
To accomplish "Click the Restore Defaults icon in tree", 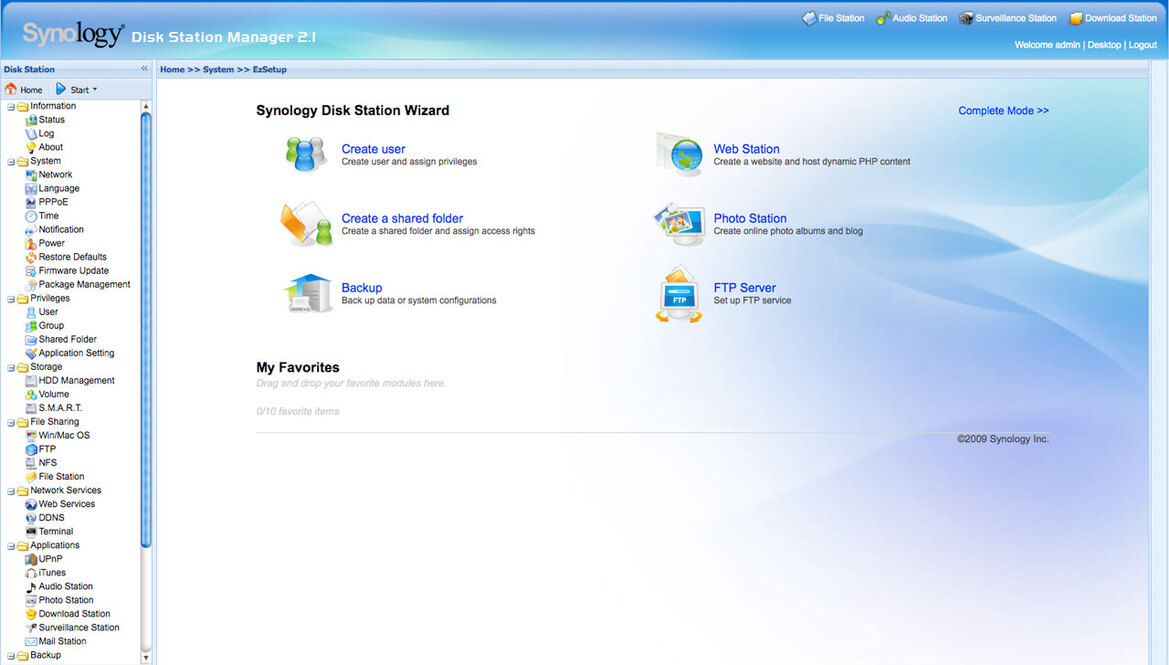I will (x=31, y=257).
